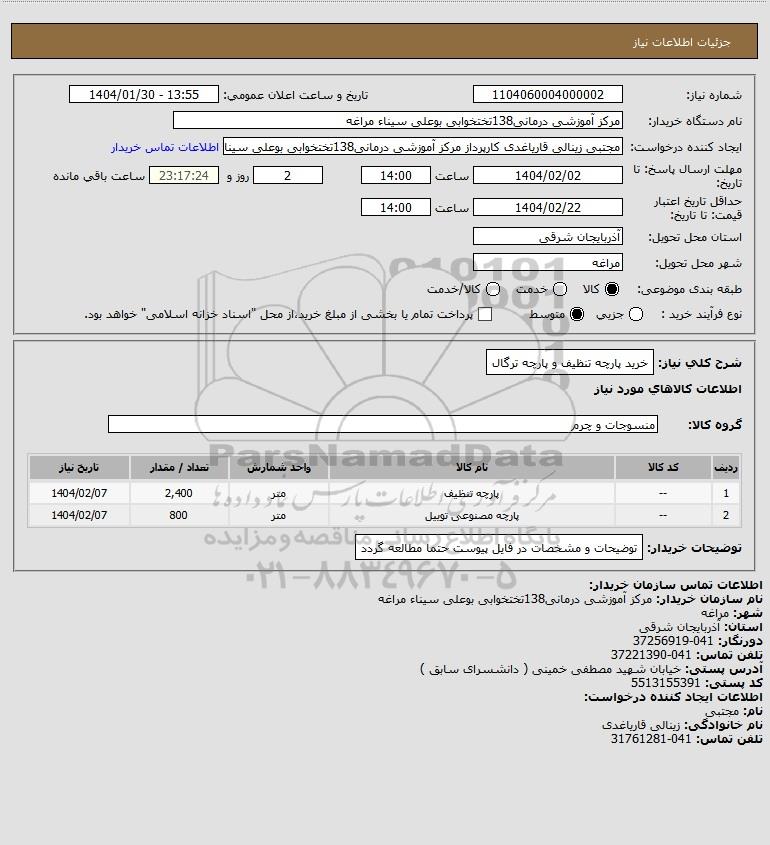Click the واحد شمارش column header

pos(279,468)
